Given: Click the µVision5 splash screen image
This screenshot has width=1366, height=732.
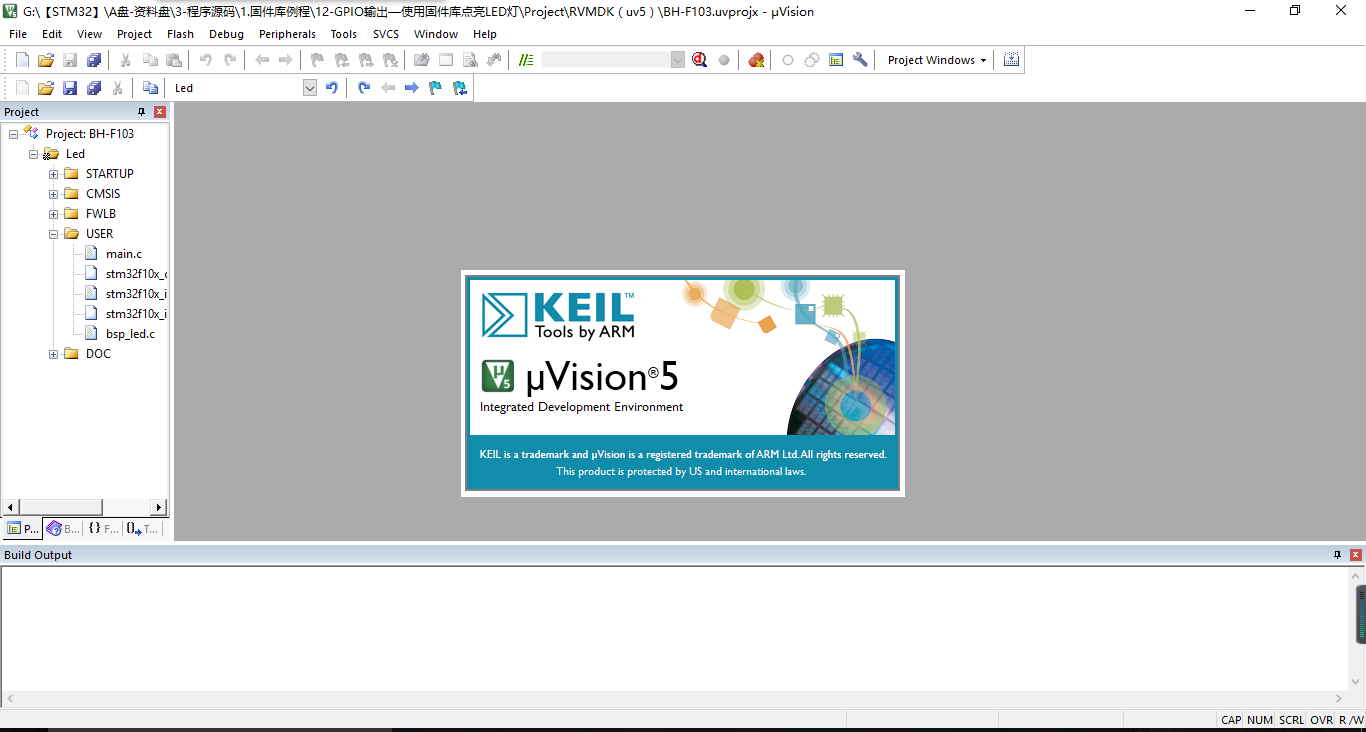Looking at the screenshot, I should (683, 383).
